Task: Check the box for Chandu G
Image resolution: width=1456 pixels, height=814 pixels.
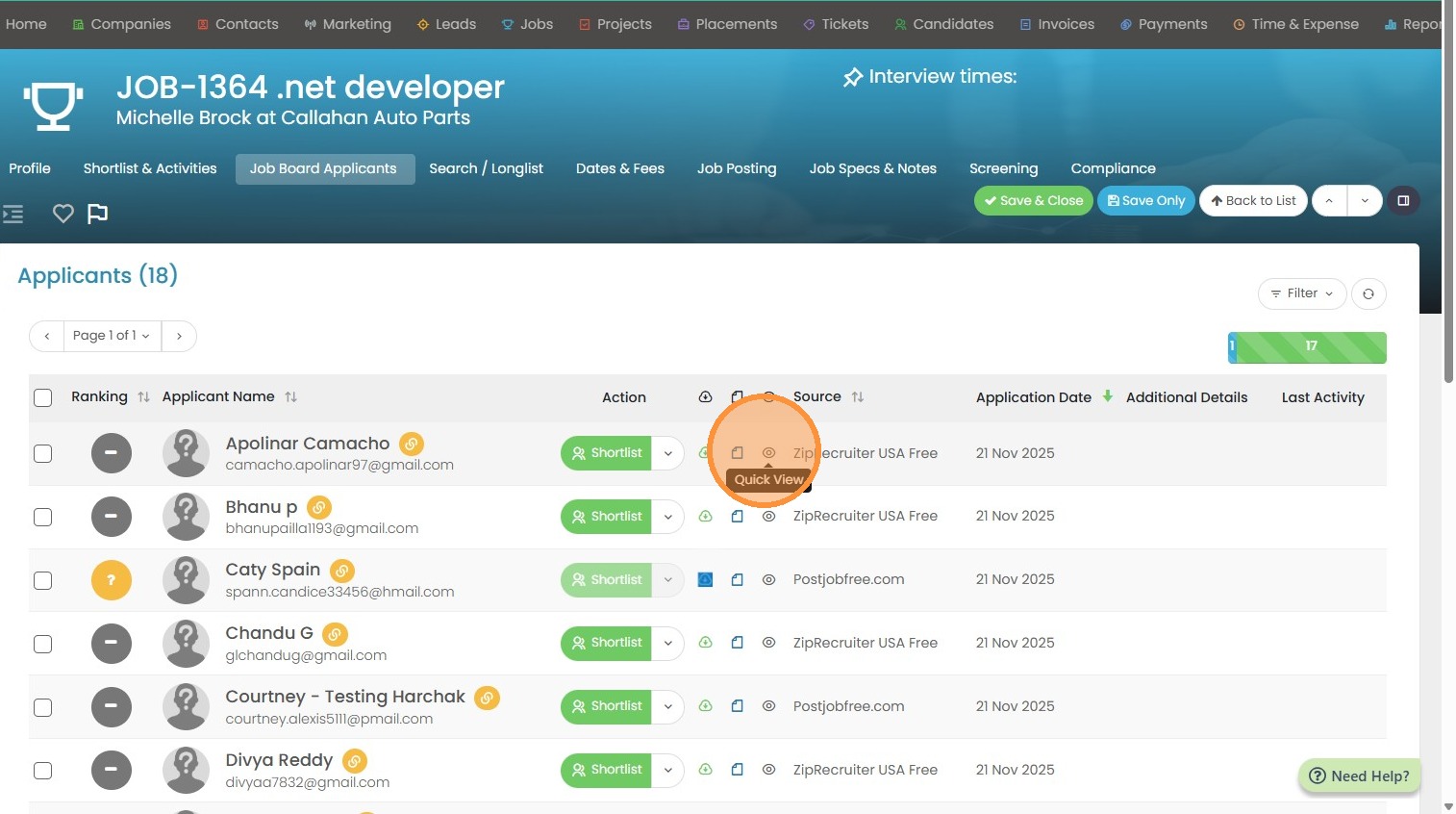Action: (x=43, y=644)
